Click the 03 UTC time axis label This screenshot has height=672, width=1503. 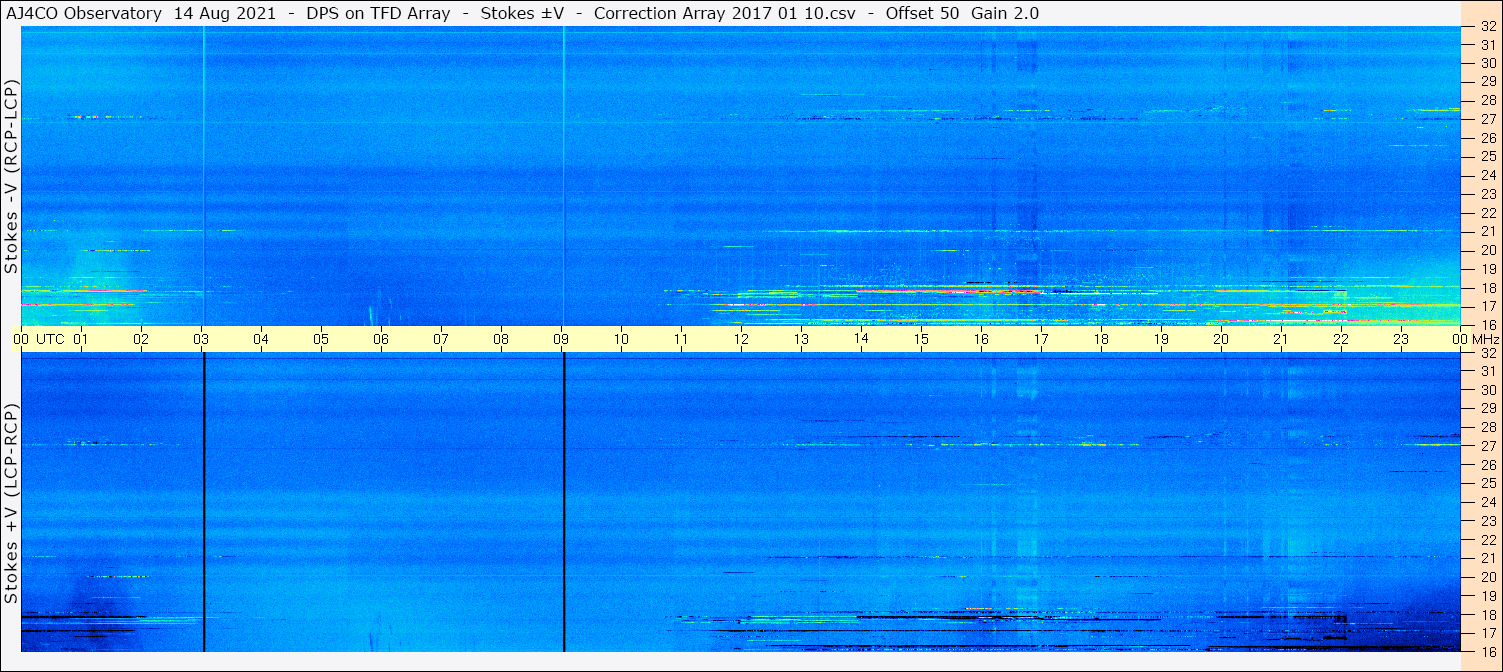point(201,339)
